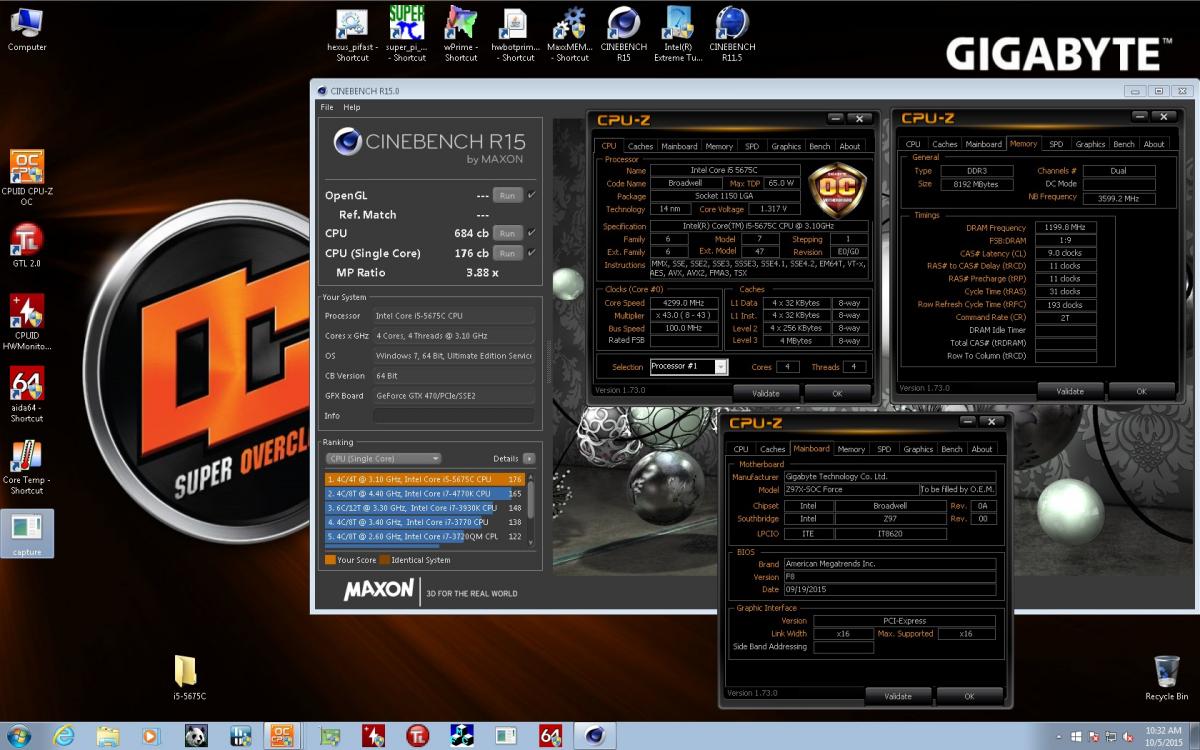The height and width of the screenshot is (750, 1200).
Task: Open the Processor #1 selection dropdown
Action: (x=688, y=367)
